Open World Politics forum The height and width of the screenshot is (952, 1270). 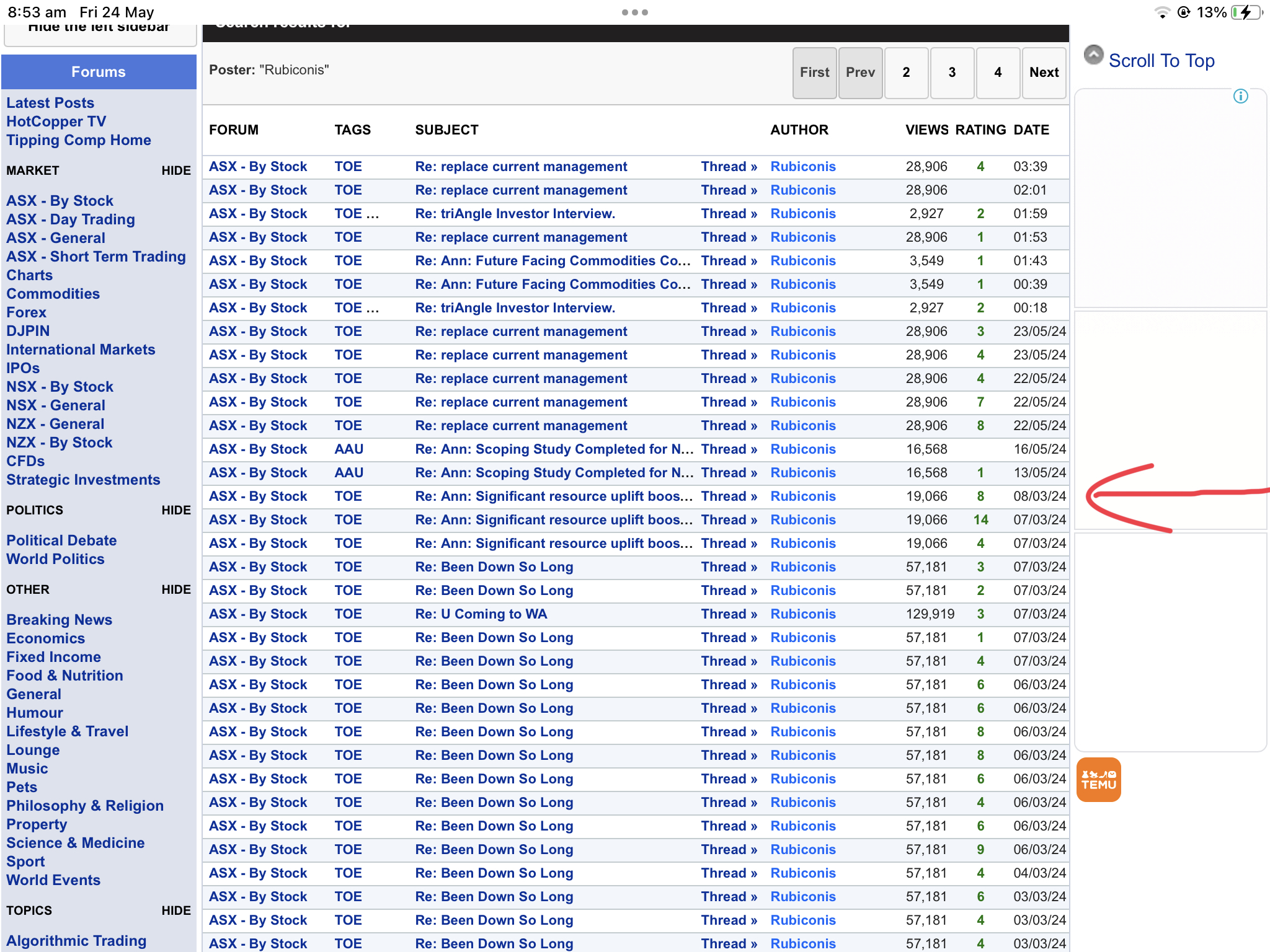coord(55,559)
